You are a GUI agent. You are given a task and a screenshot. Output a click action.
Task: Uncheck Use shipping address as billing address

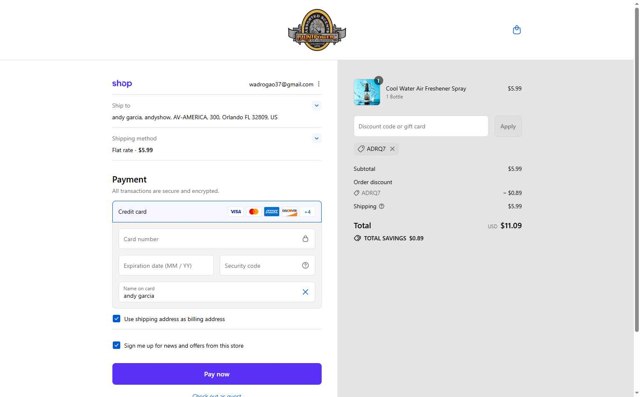pos(116,319)
